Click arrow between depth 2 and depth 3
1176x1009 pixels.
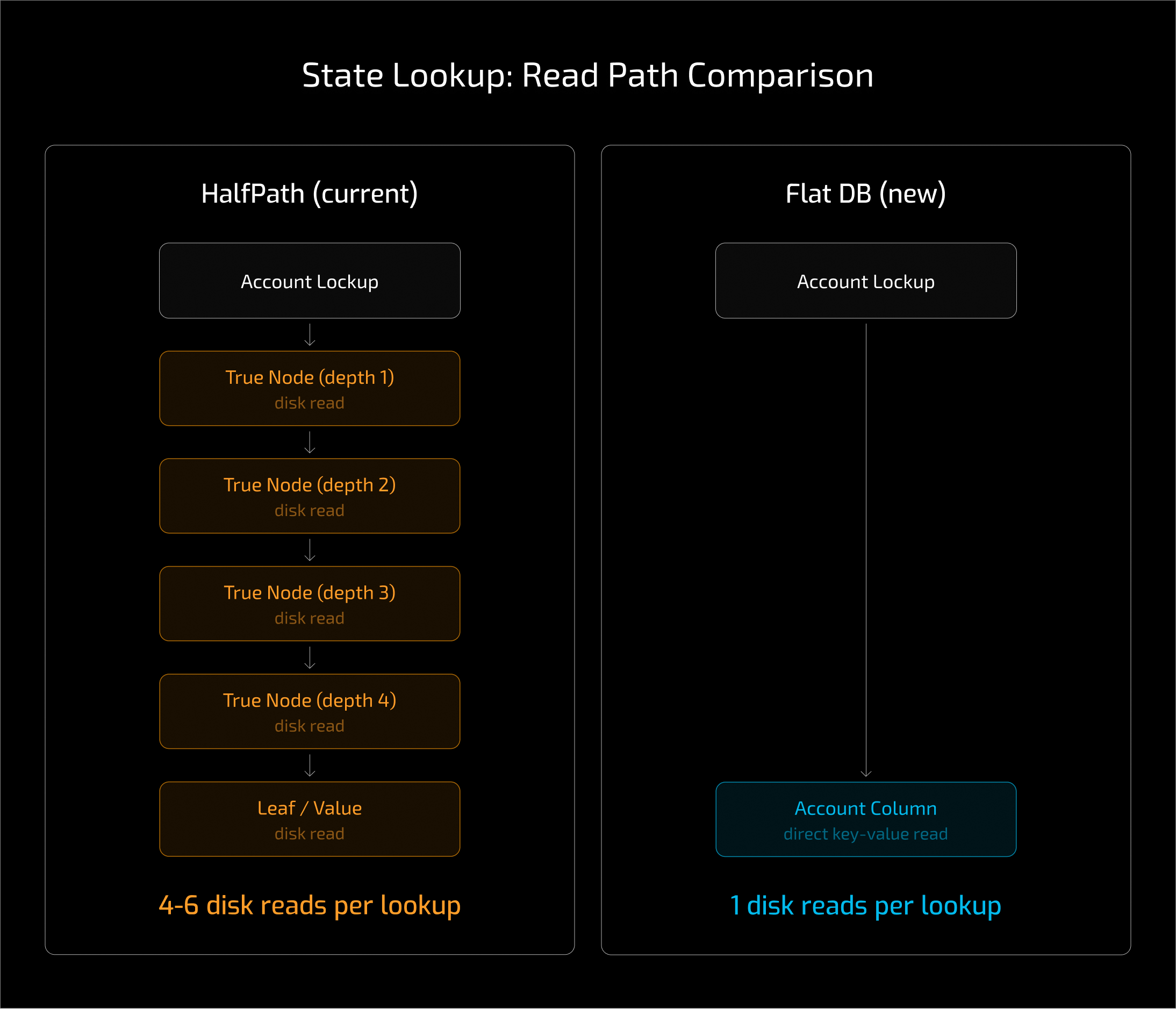click(310, 550)
